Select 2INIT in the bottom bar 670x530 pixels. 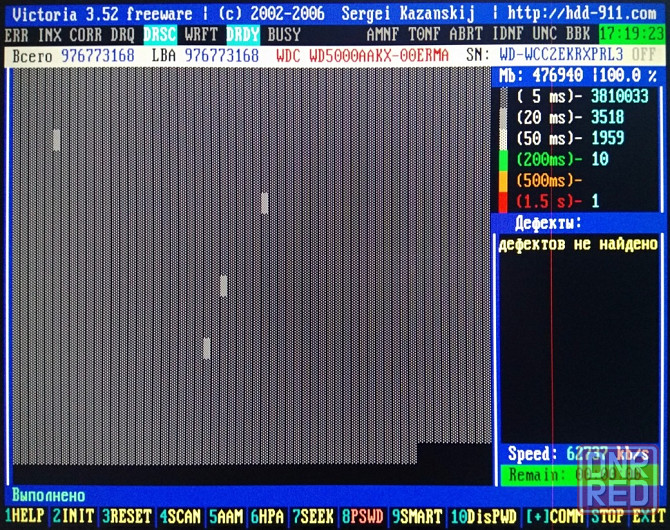(73, 517)
